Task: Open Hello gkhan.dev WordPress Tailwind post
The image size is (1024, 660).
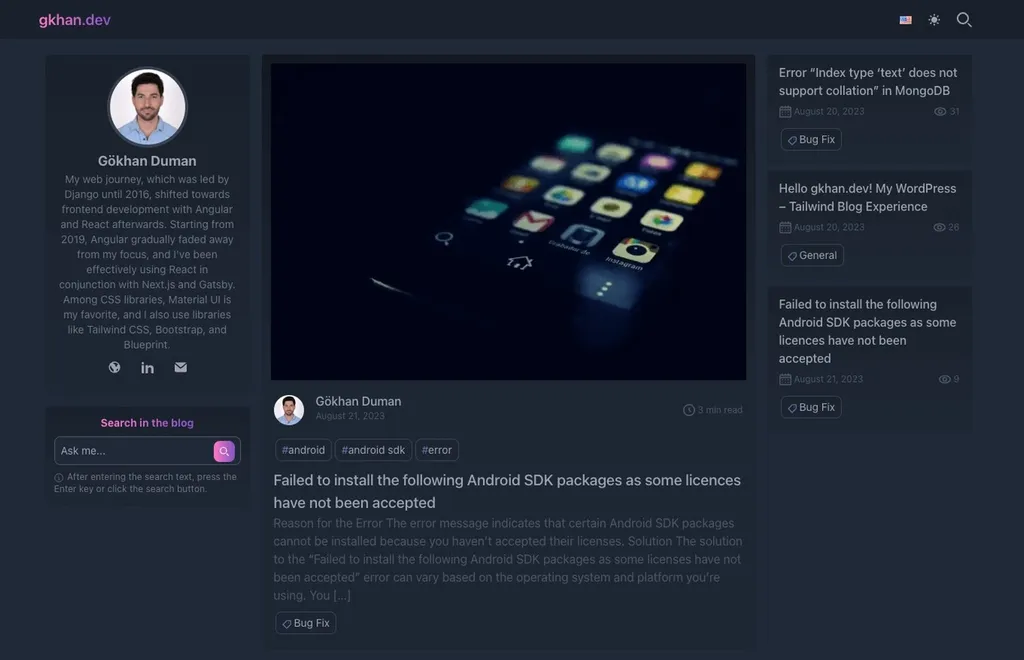Action: tap(867, 197)
